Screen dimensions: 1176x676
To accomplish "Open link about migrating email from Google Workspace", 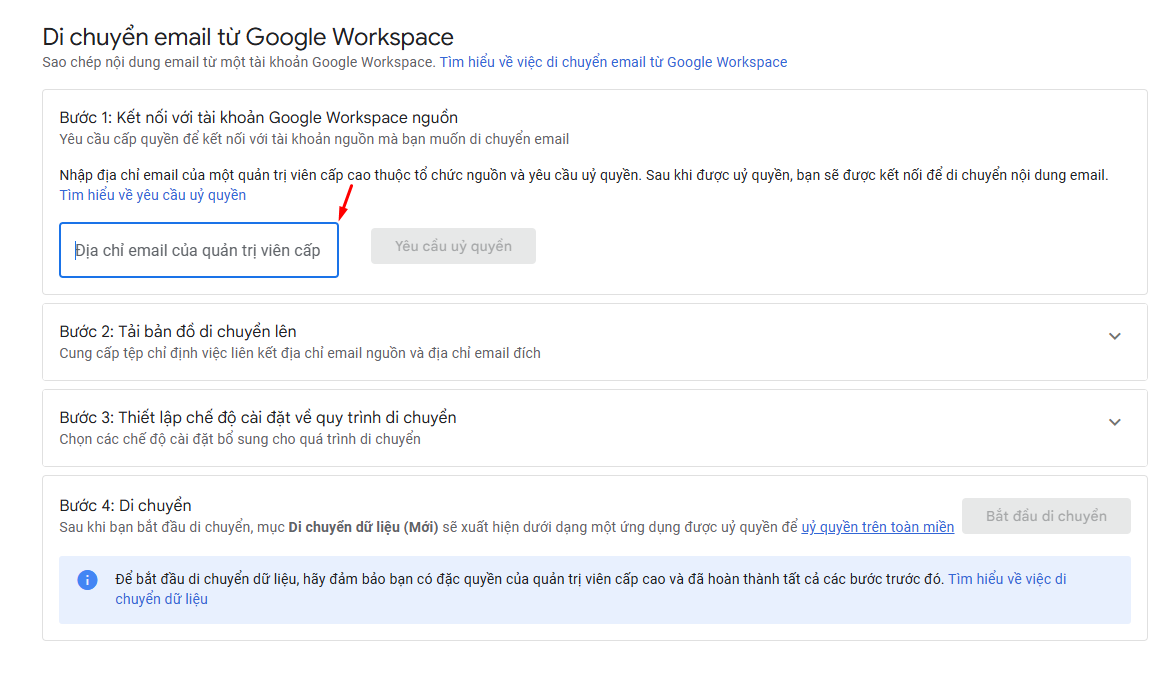I will pyautogui.click(x=613, y=62).
